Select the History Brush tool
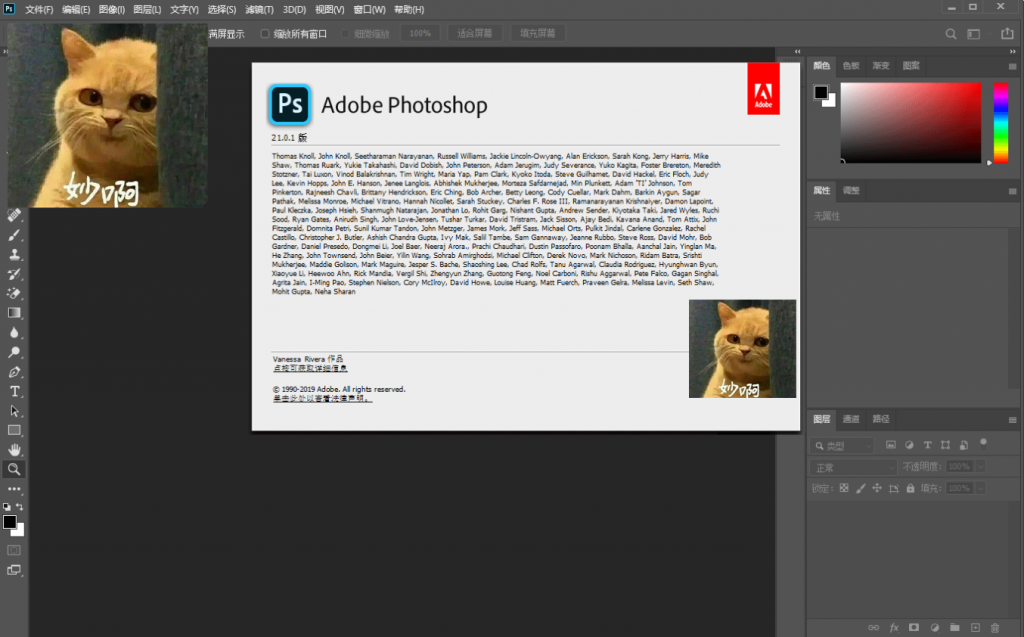This screenshot has height=637, width=1024. 14,274
